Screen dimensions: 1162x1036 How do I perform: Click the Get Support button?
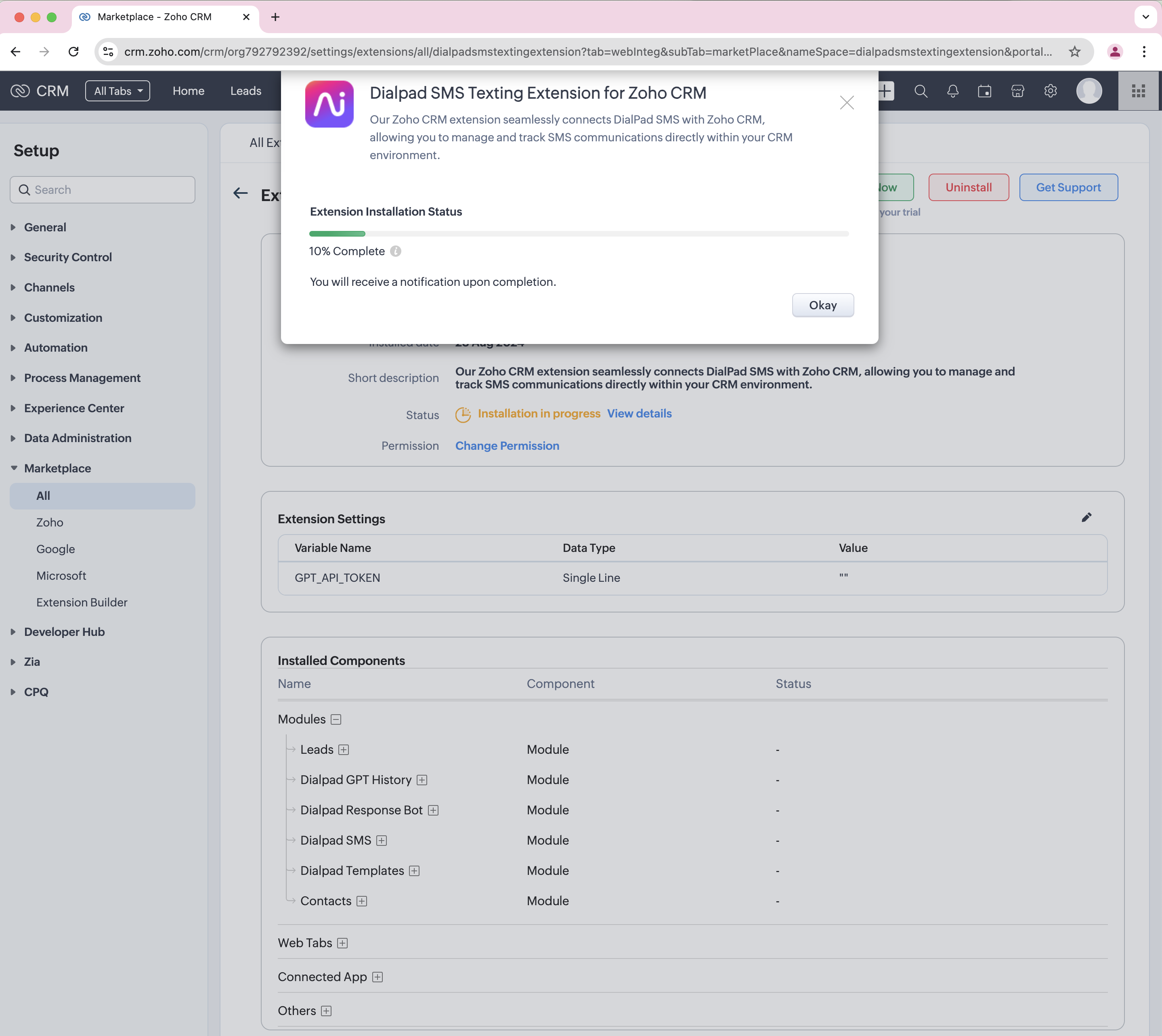click(x=1068, y=187)
